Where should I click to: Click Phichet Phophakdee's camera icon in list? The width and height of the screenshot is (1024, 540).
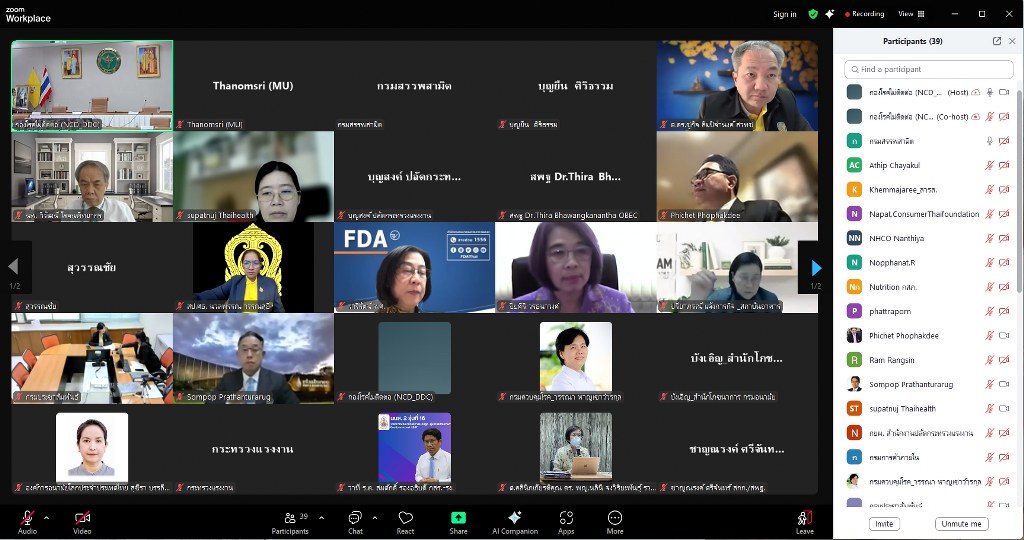pos(1004,336)
